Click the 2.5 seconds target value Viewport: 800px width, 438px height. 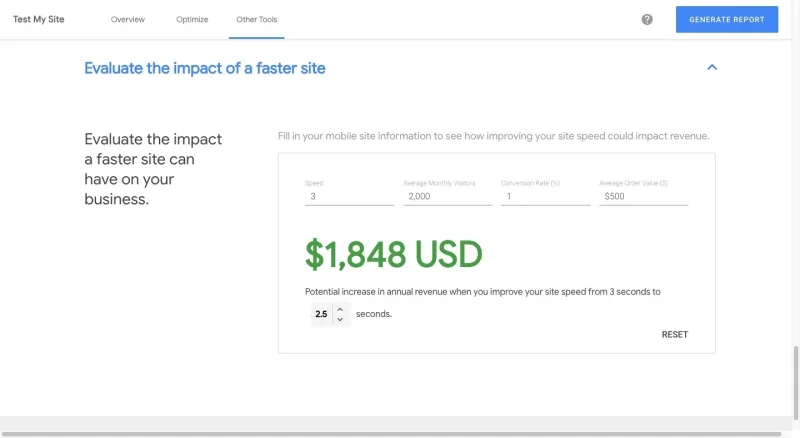point(321,314)
